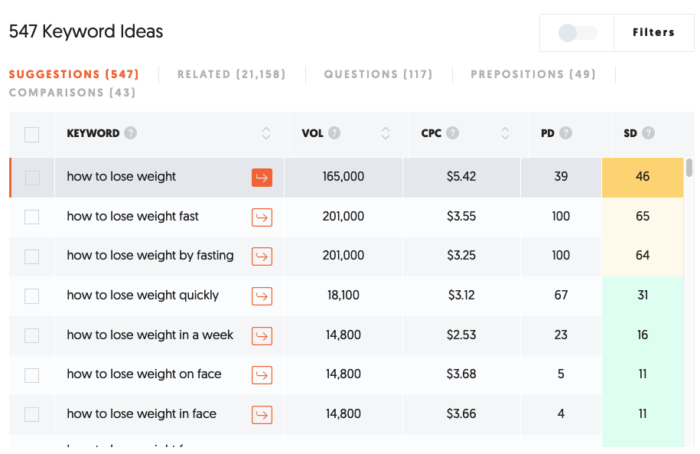
Task: Tick checkbox for 'how to lose weight in a week'
Action: click(x=32, y=335)
